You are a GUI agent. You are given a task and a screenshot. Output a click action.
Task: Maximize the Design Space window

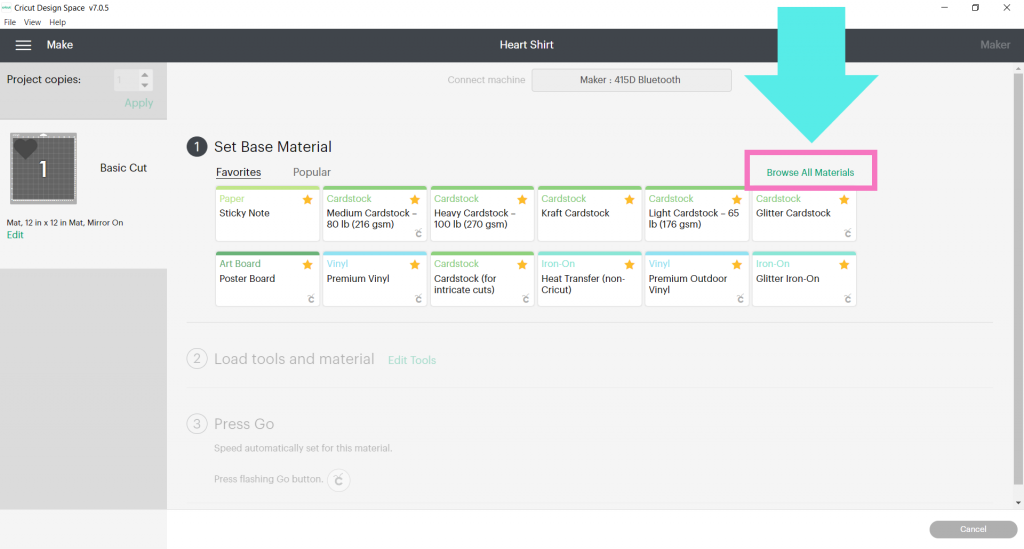[975, 8]
